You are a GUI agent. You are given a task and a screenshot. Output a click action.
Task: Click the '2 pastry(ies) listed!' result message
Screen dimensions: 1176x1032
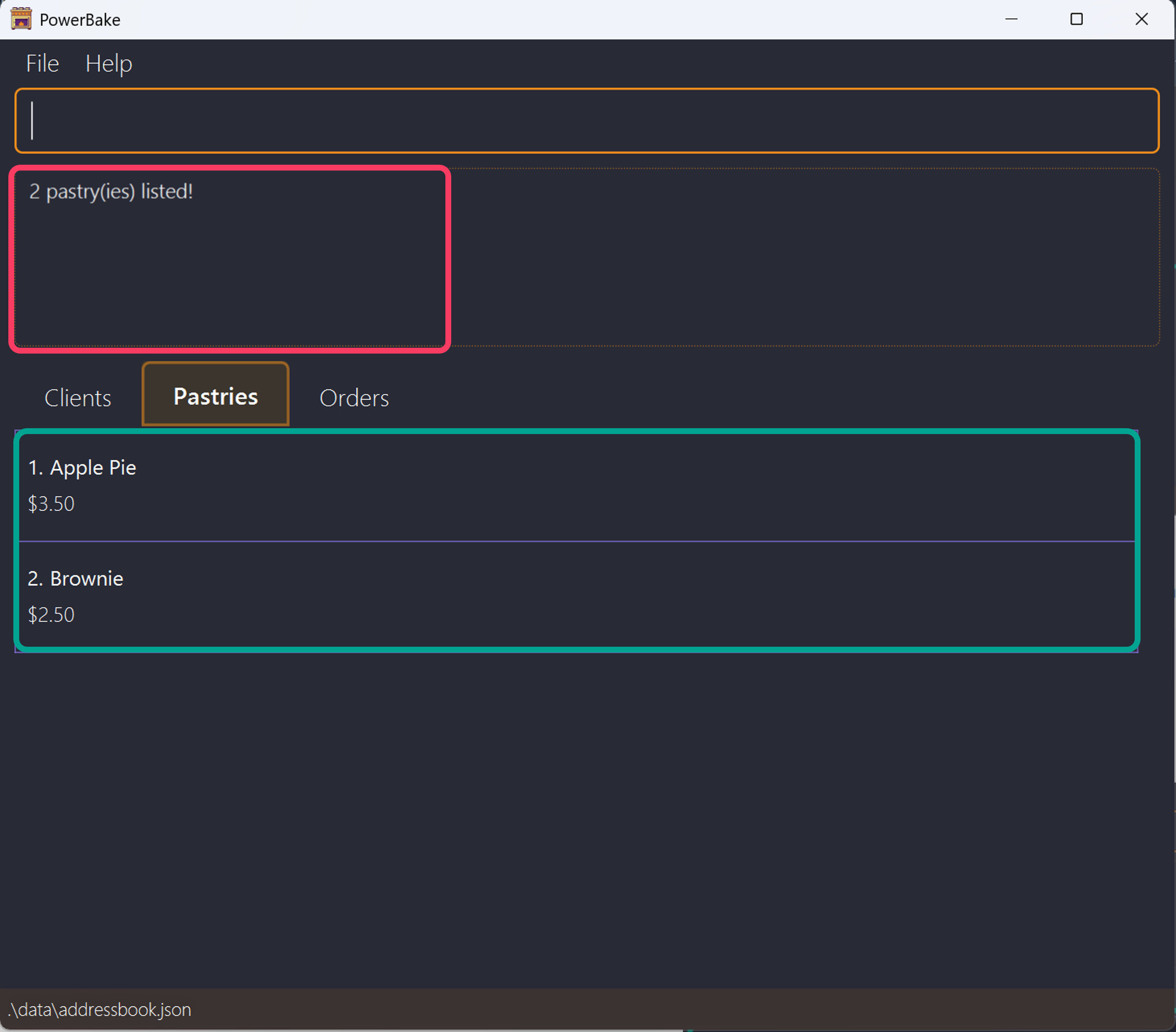(x=111, y=191)
